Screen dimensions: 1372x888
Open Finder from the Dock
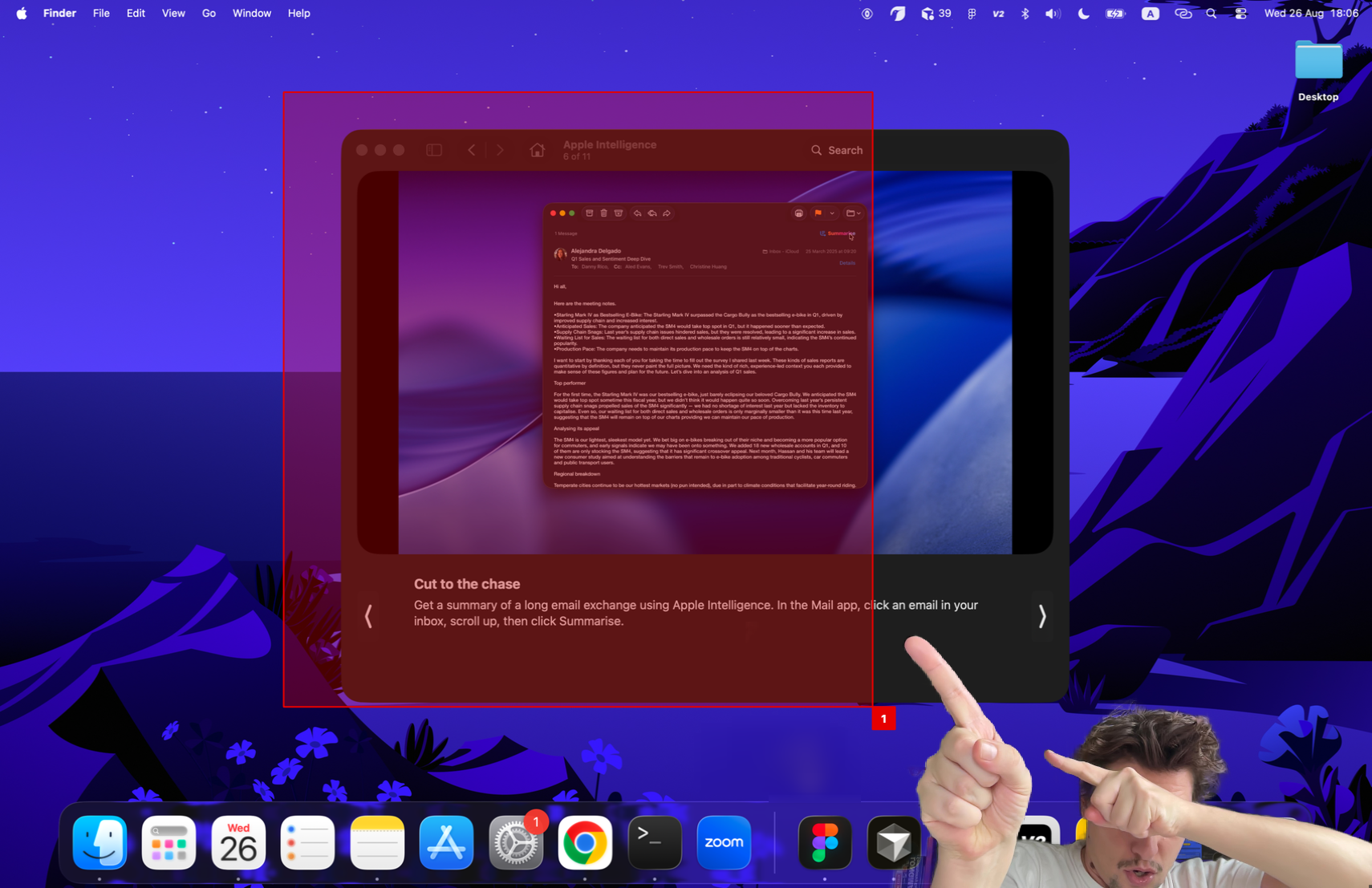[x=99, y=842]
